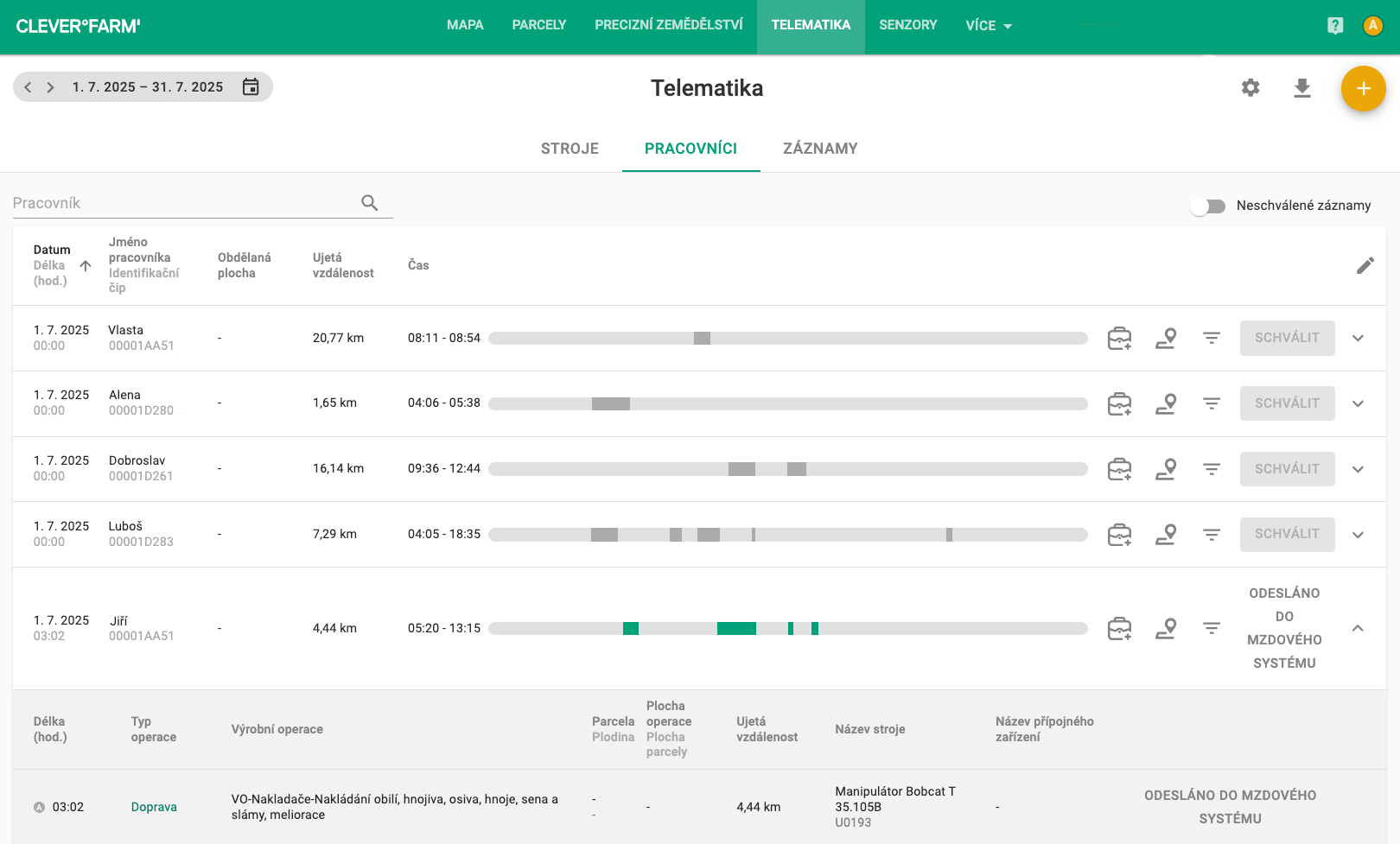1400x844 pixels.
Task: Add operation briefcase icon for Luboš
Action: click(1120, 535)
